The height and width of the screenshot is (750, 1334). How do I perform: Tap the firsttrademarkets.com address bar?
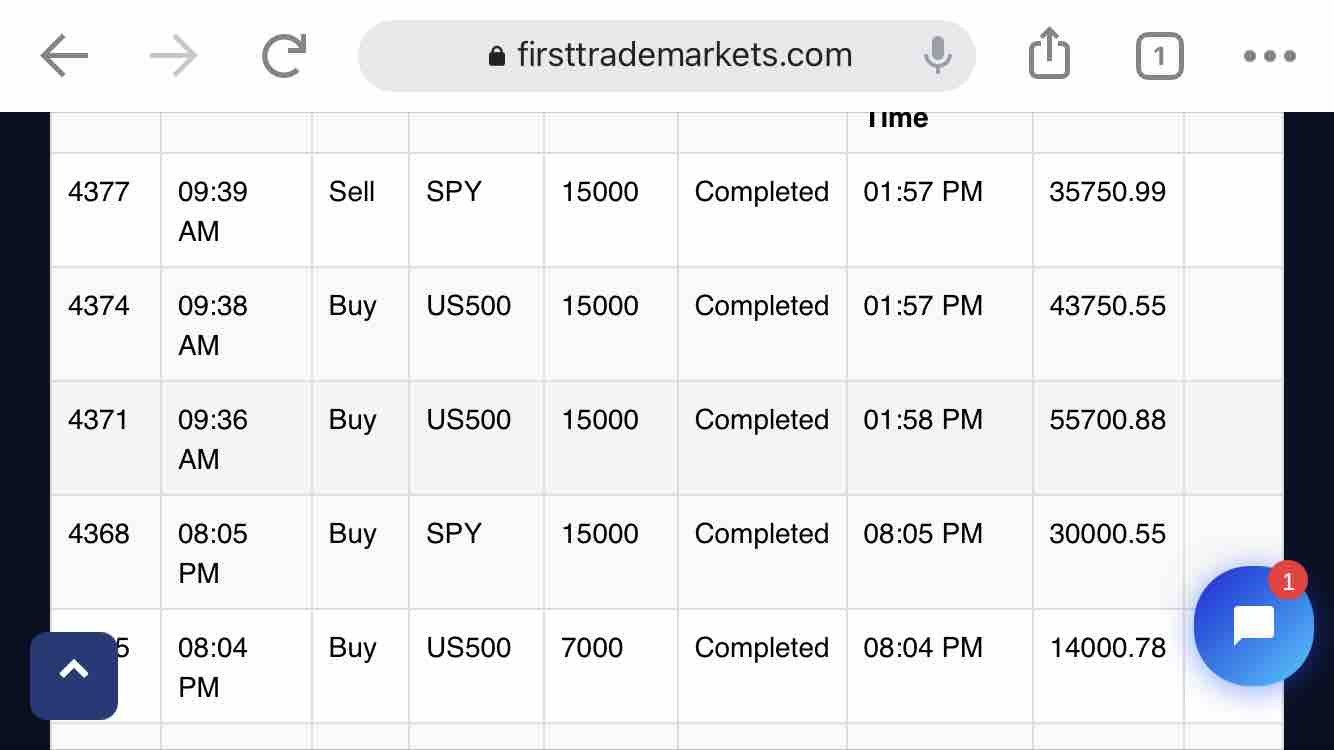point(666,56)
